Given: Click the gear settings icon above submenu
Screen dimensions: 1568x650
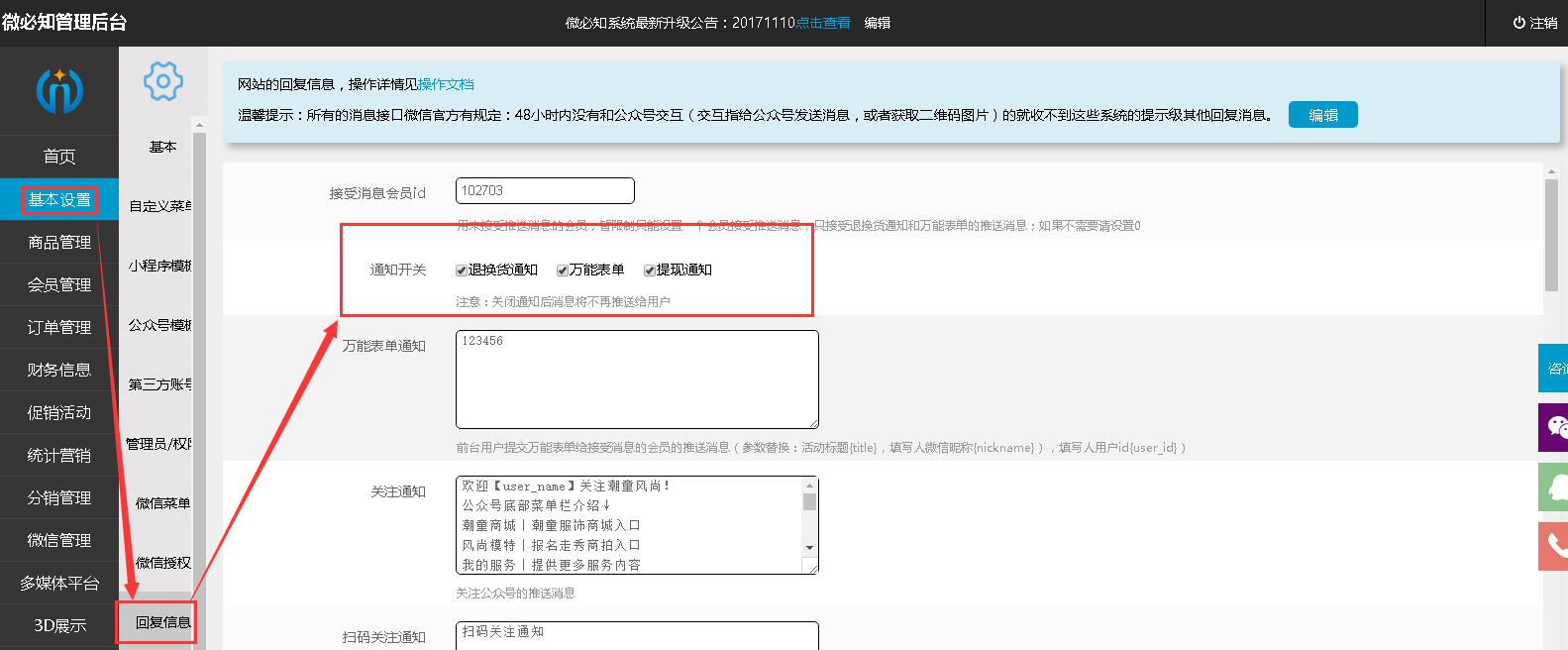Looking at the screenshot, I should click(x=163, y=81).
